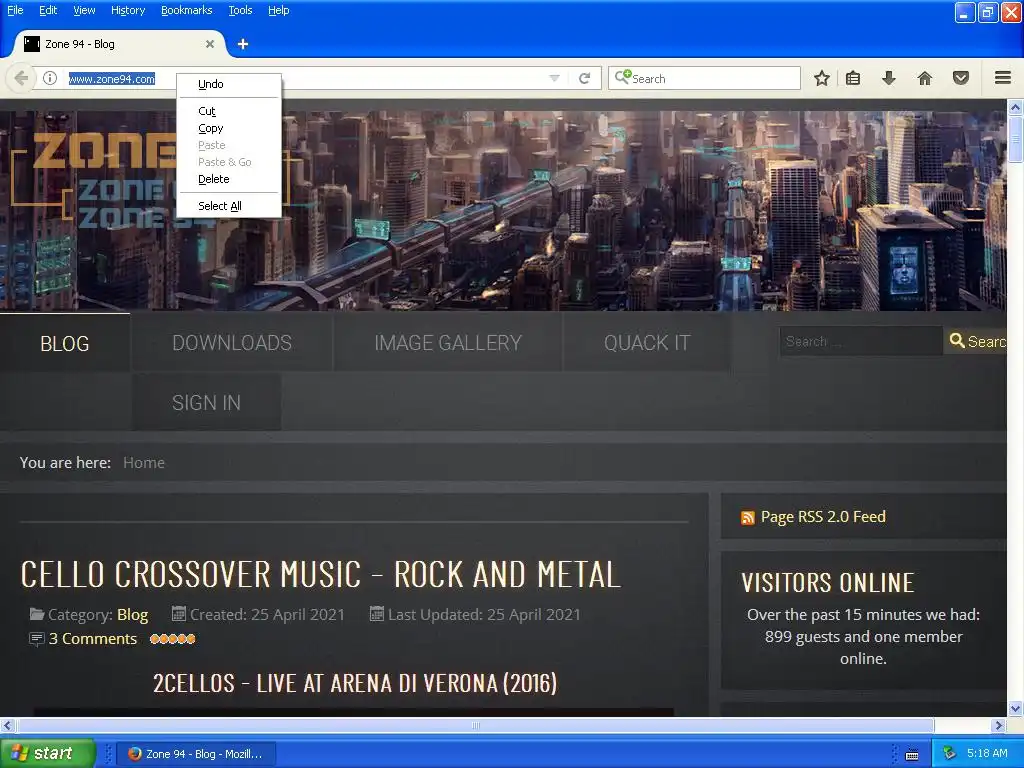Choose Copy in the context menu
Viewport: 1024px width, 768px height.
click(229, 128)
